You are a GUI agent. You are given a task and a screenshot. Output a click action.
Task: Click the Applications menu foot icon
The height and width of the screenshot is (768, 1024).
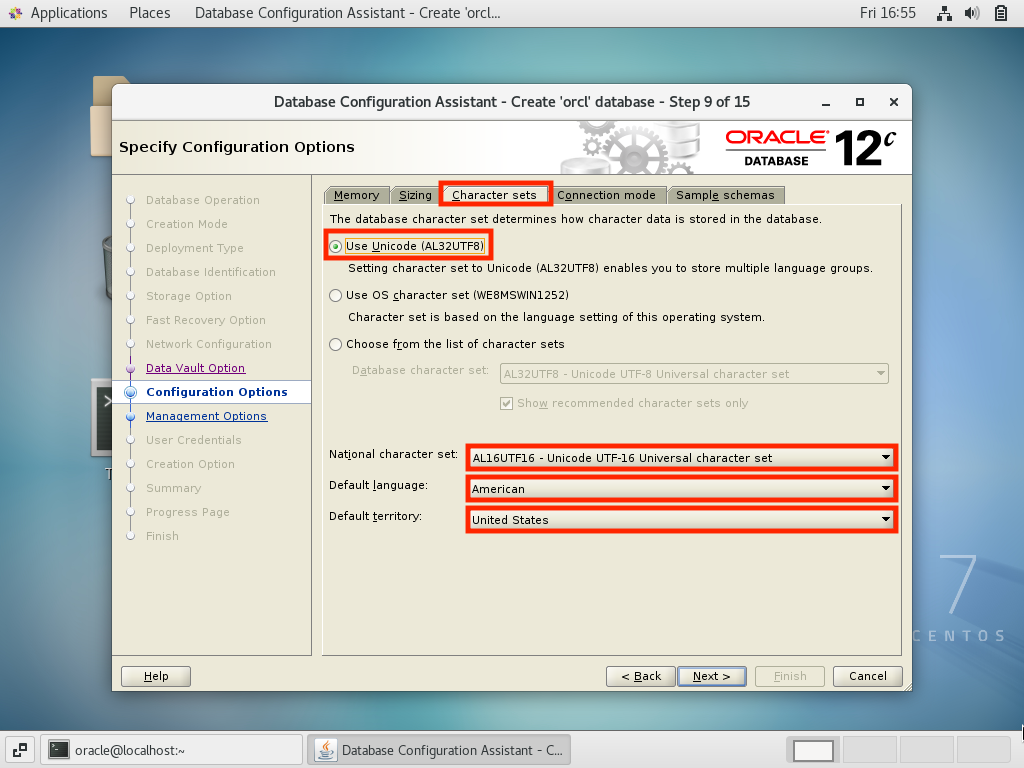pyautogui.click(x=16, y=13)
